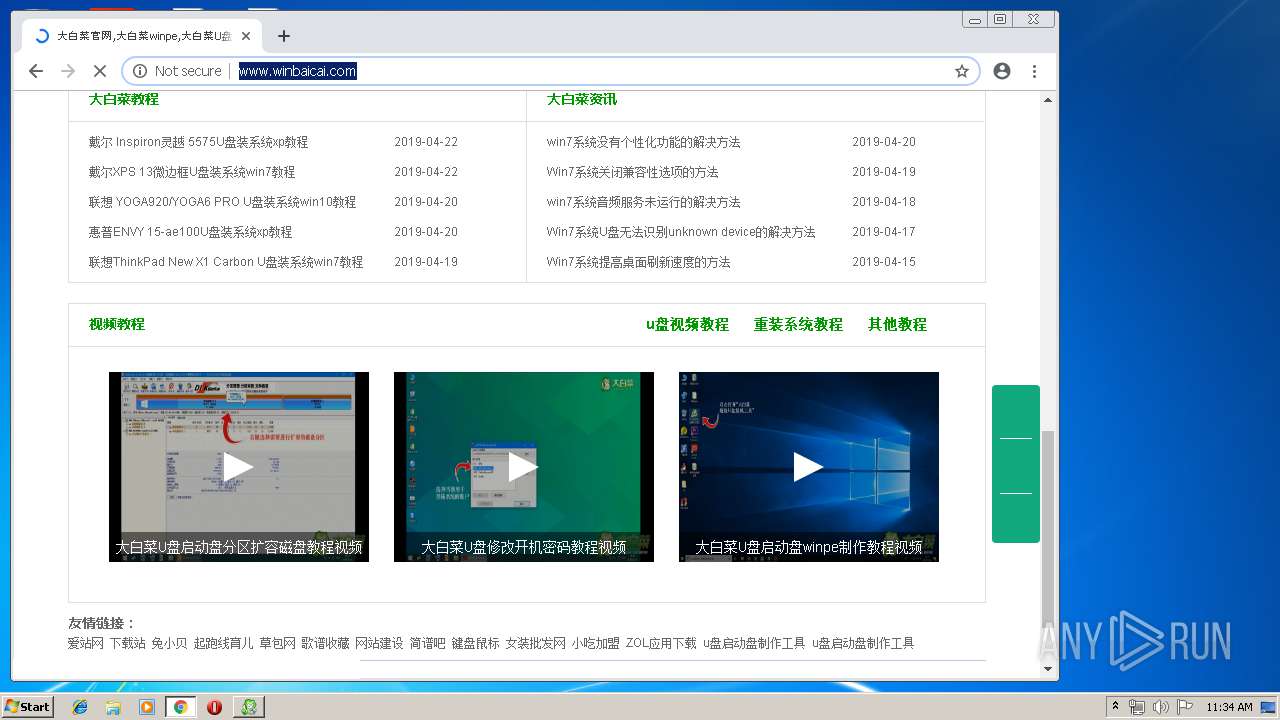Click the browser forward arrow

point(68,71)
